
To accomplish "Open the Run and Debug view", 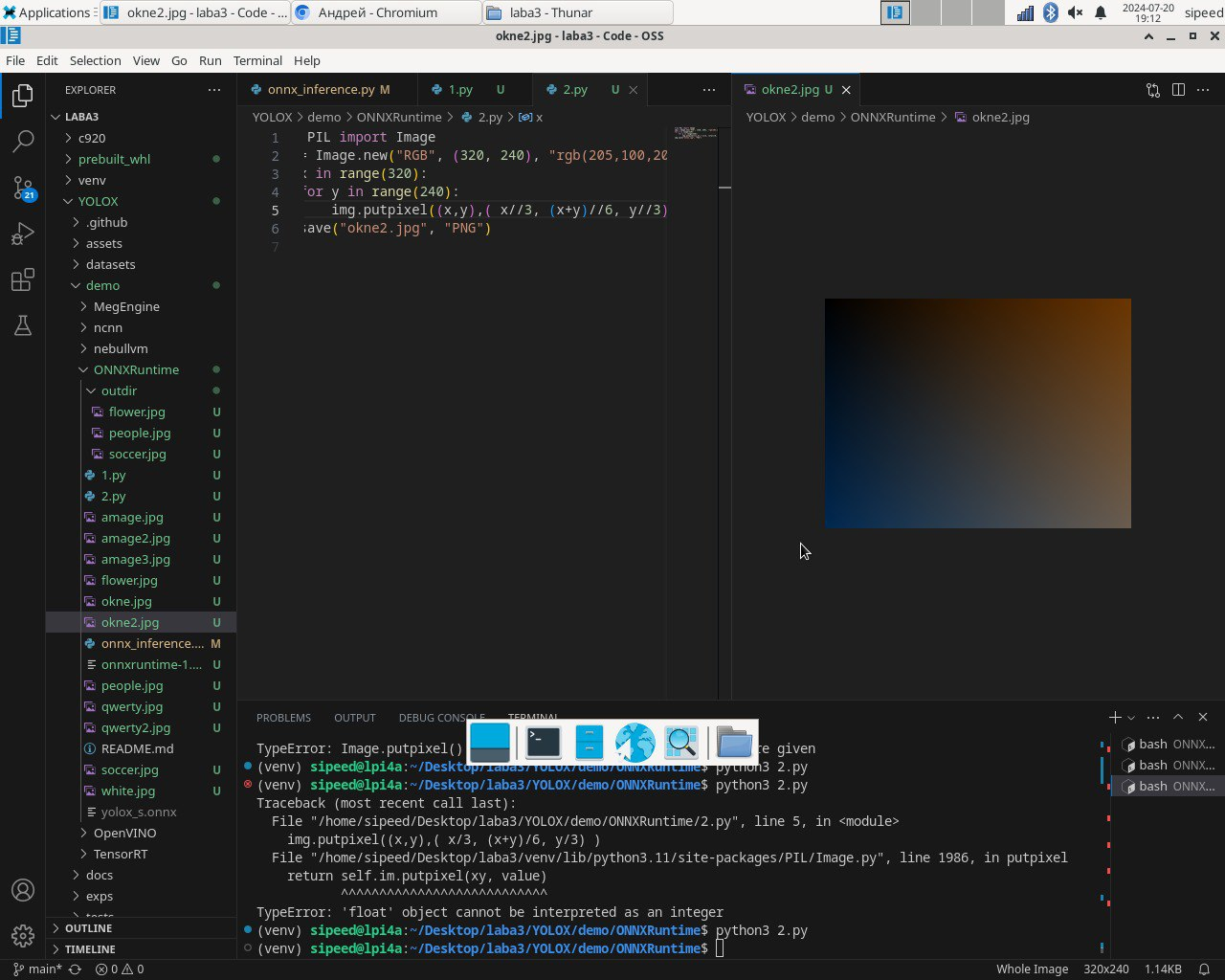I will pyautogui.click(x=23, y=234).
